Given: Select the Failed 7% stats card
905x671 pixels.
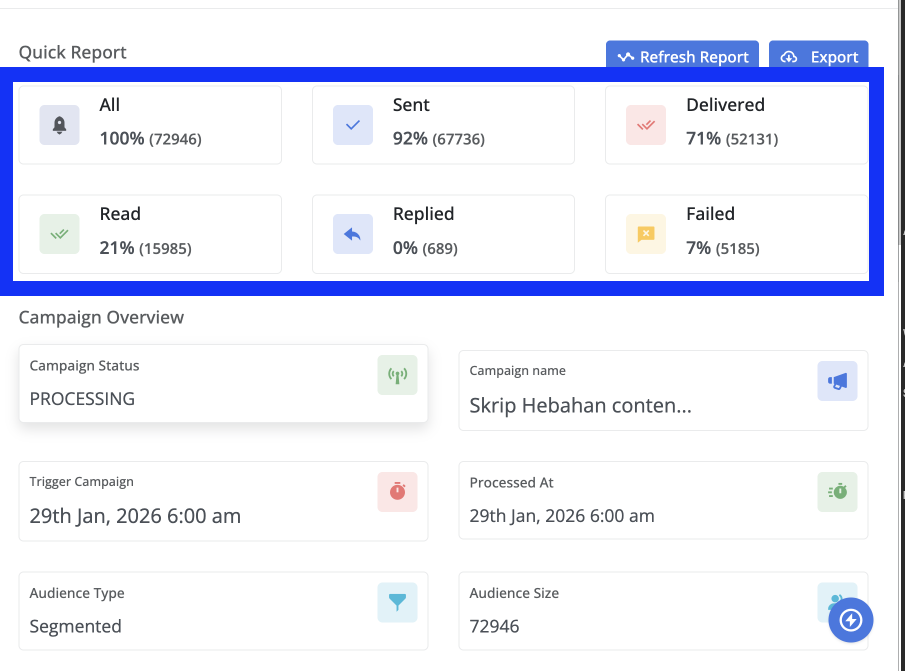Looking at the screenshot, I should (x=736, y=234).
